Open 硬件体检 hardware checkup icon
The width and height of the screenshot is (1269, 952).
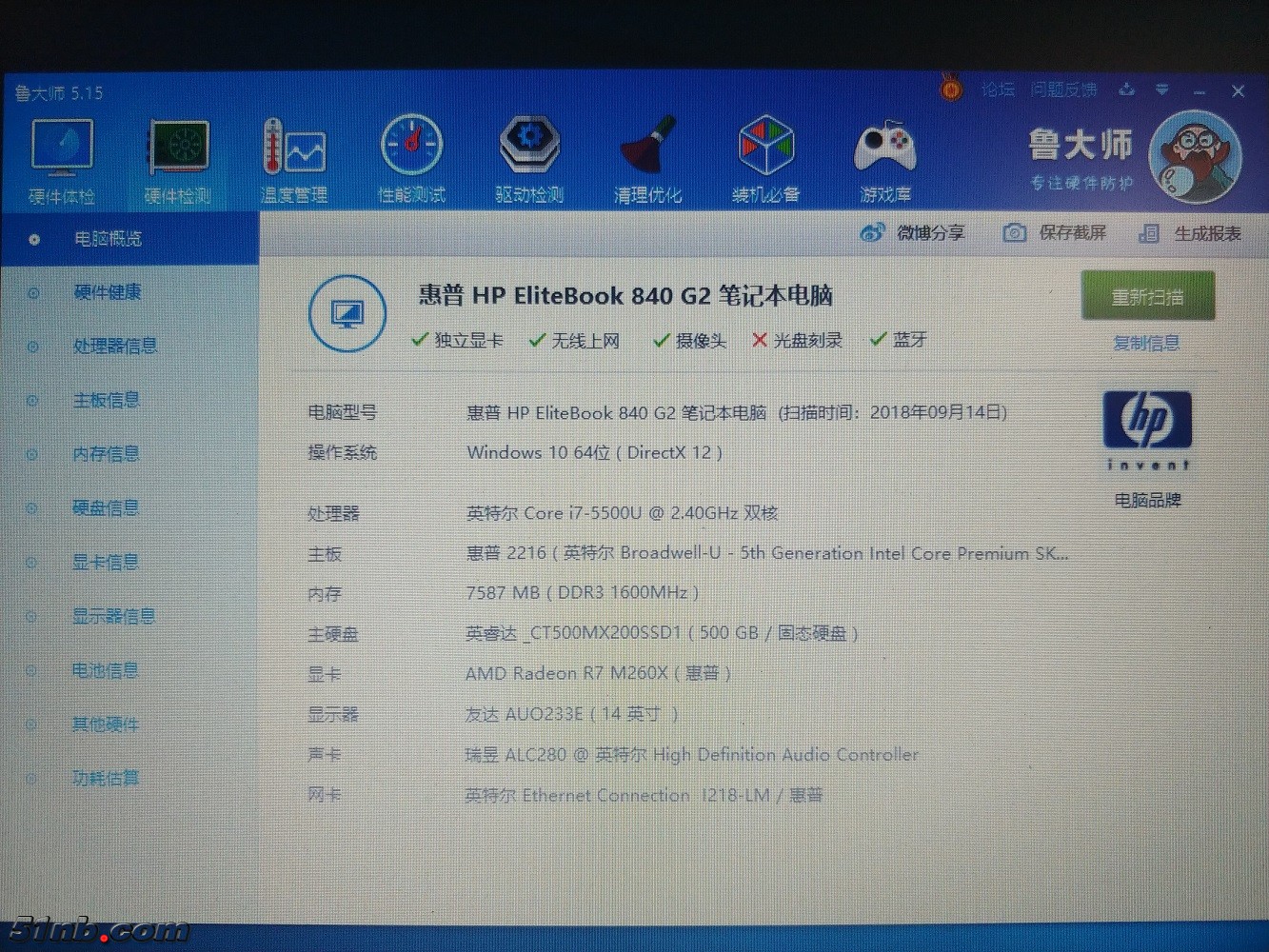tap(62, 160)
